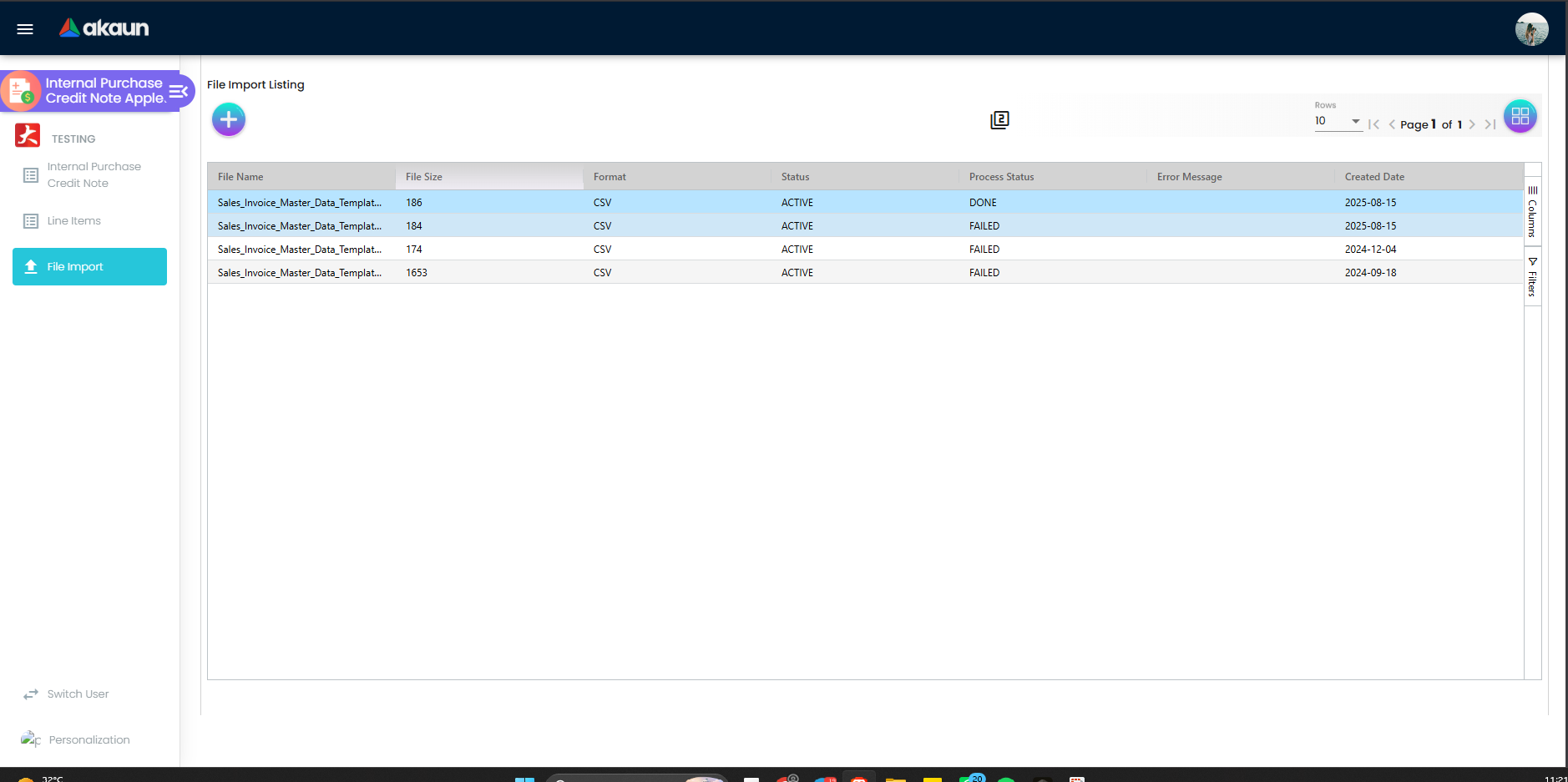Open the Columns side panel tab
The height and width of the screenshot is (782, 1568).
click(x=1532, y=211)
